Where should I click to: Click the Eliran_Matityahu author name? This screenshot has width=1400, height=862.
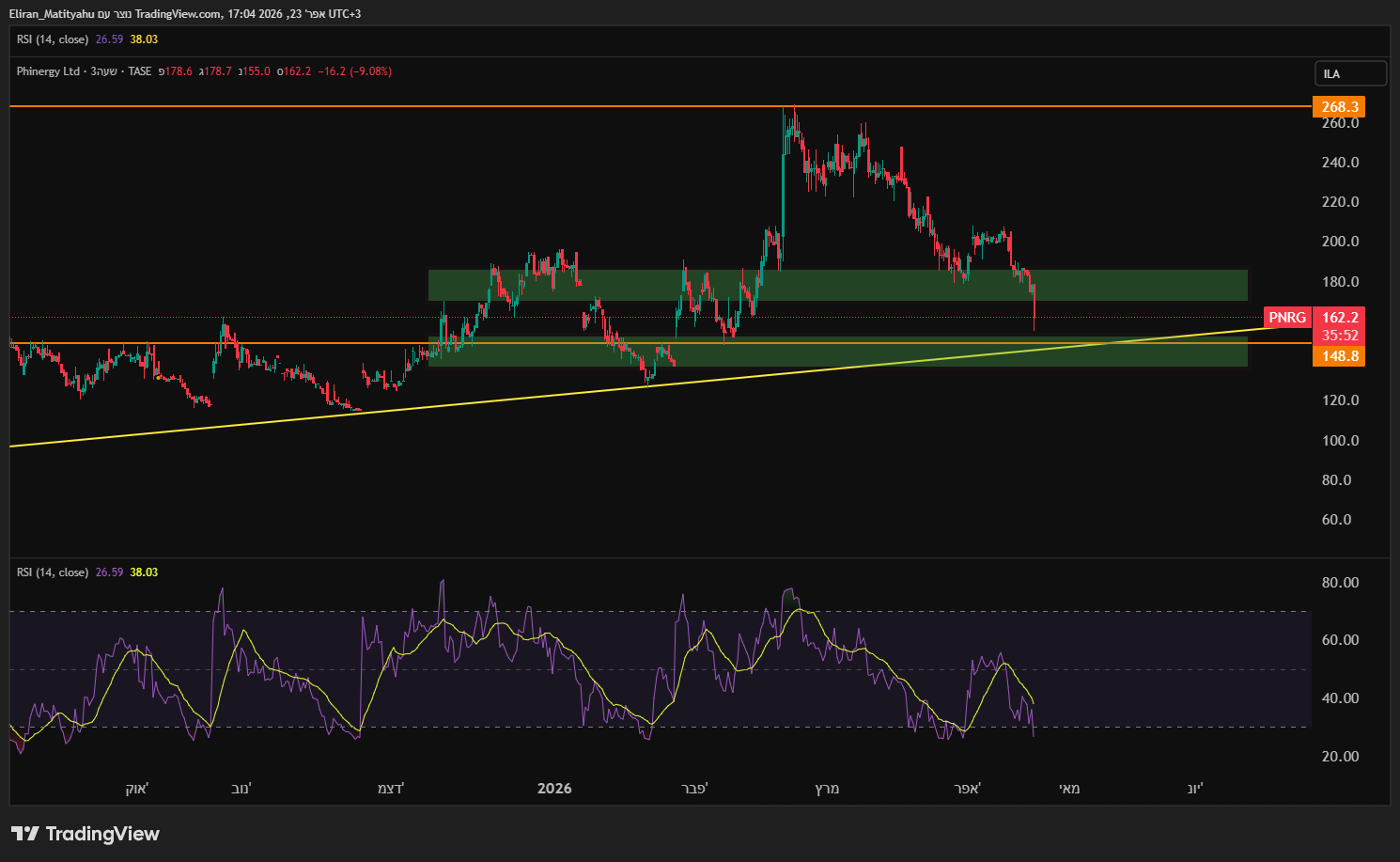pos(52,14)
